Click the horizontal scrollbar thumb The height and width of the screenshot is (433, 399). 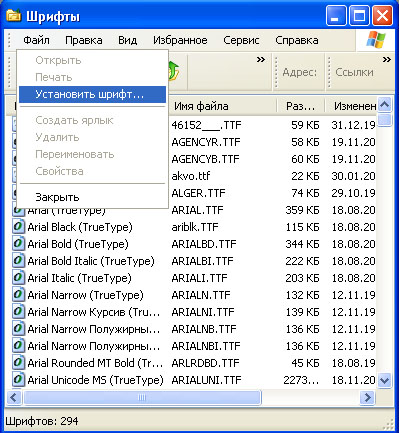[142, 397]
